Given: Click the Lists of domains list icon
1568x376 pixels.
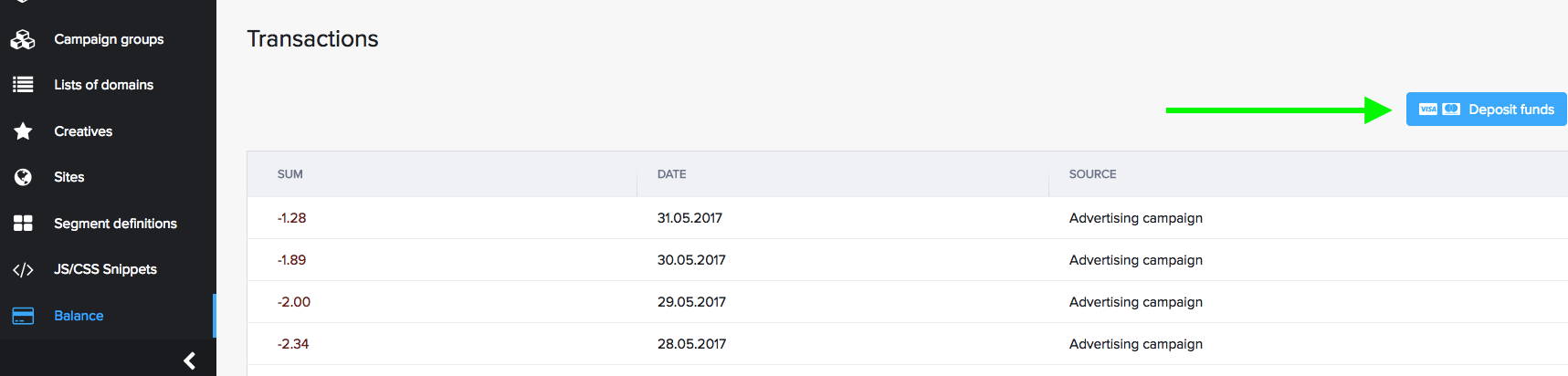Looking at the screenshot, I should point(23,85).
